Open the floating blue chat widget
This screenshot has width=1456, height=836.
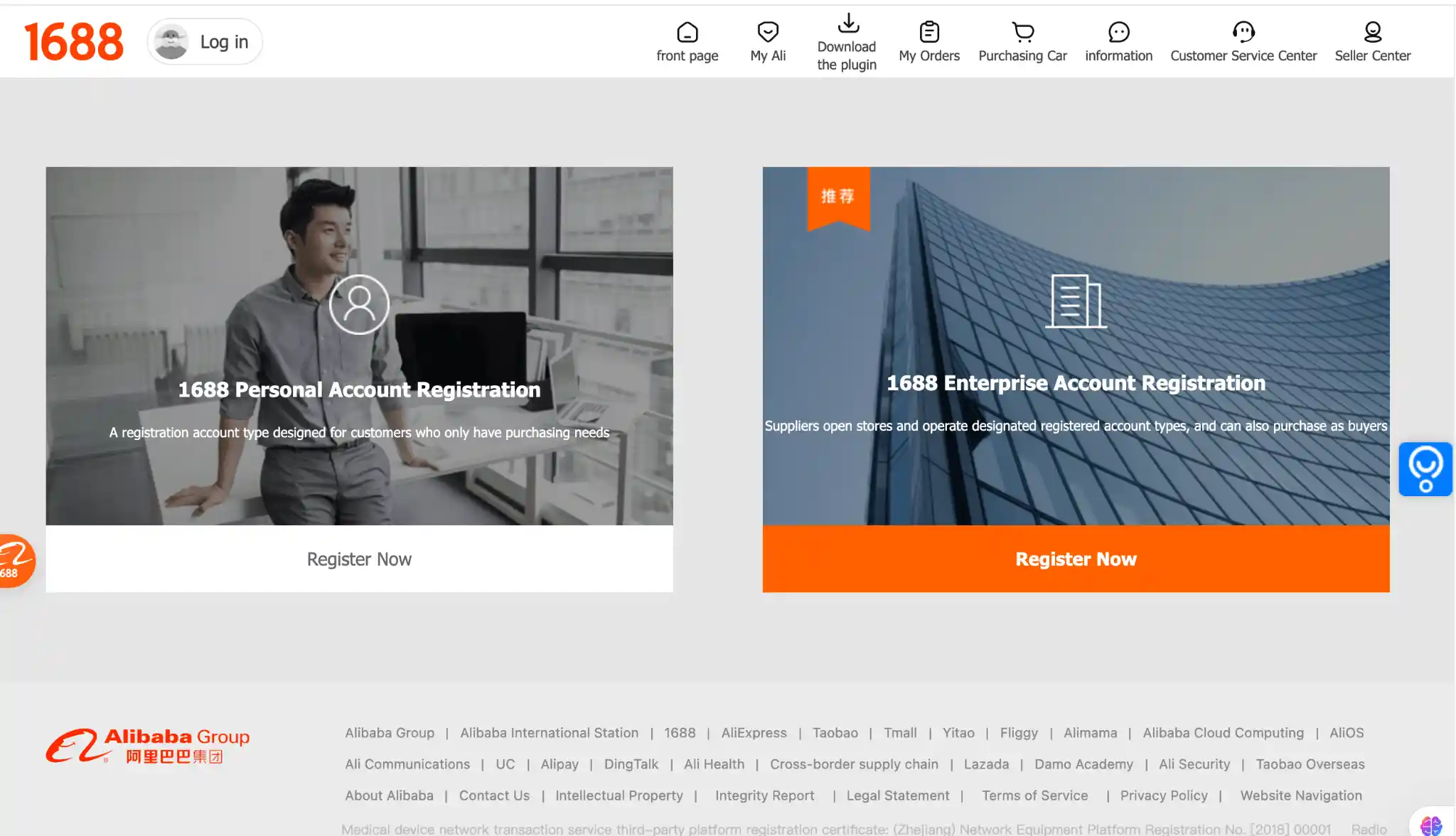(x=1425, y=469)
